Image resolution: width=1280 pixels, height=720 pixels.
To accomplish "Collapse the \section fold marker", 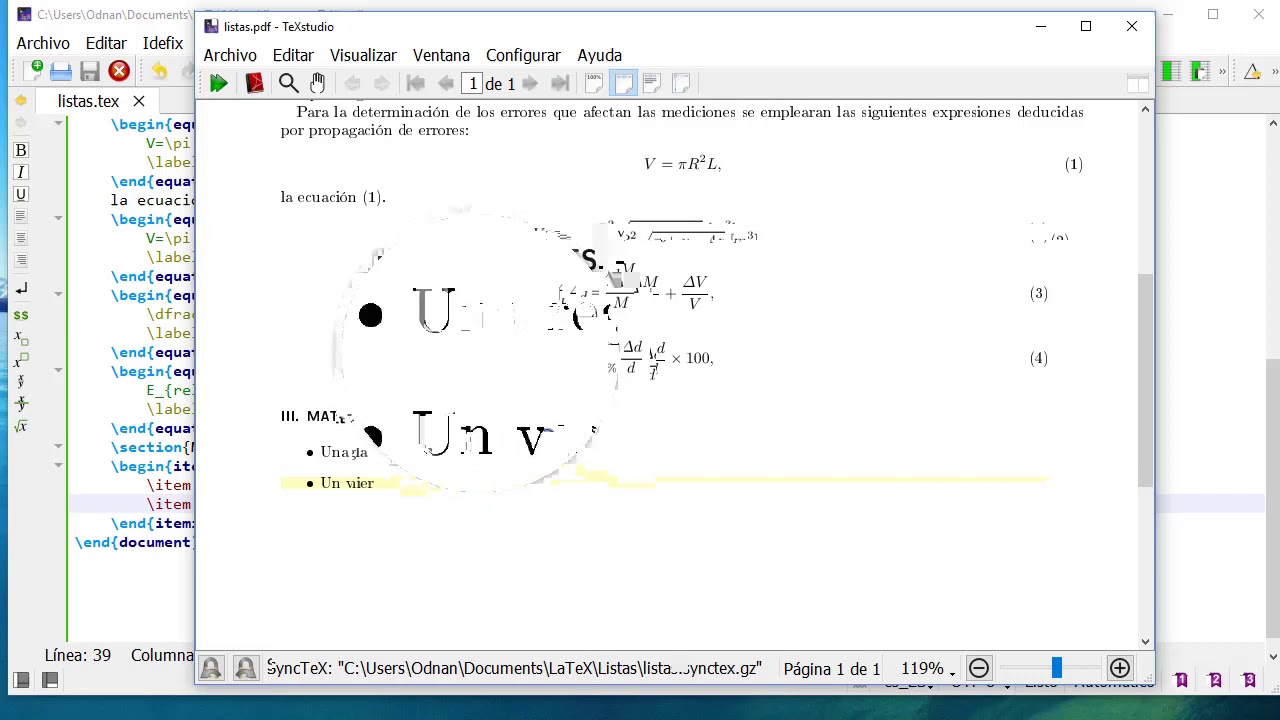I will (x=58, y=446).
